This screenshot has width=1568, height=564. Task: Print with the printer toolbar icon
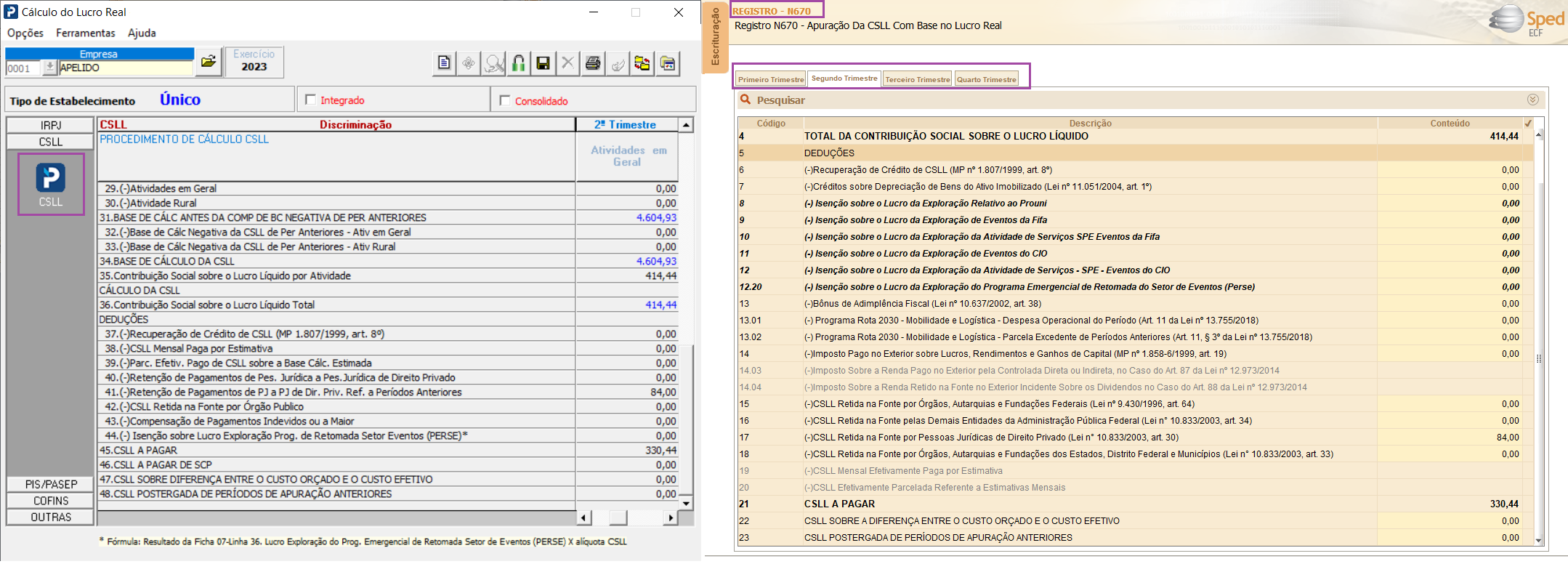[x=593, y=64]
